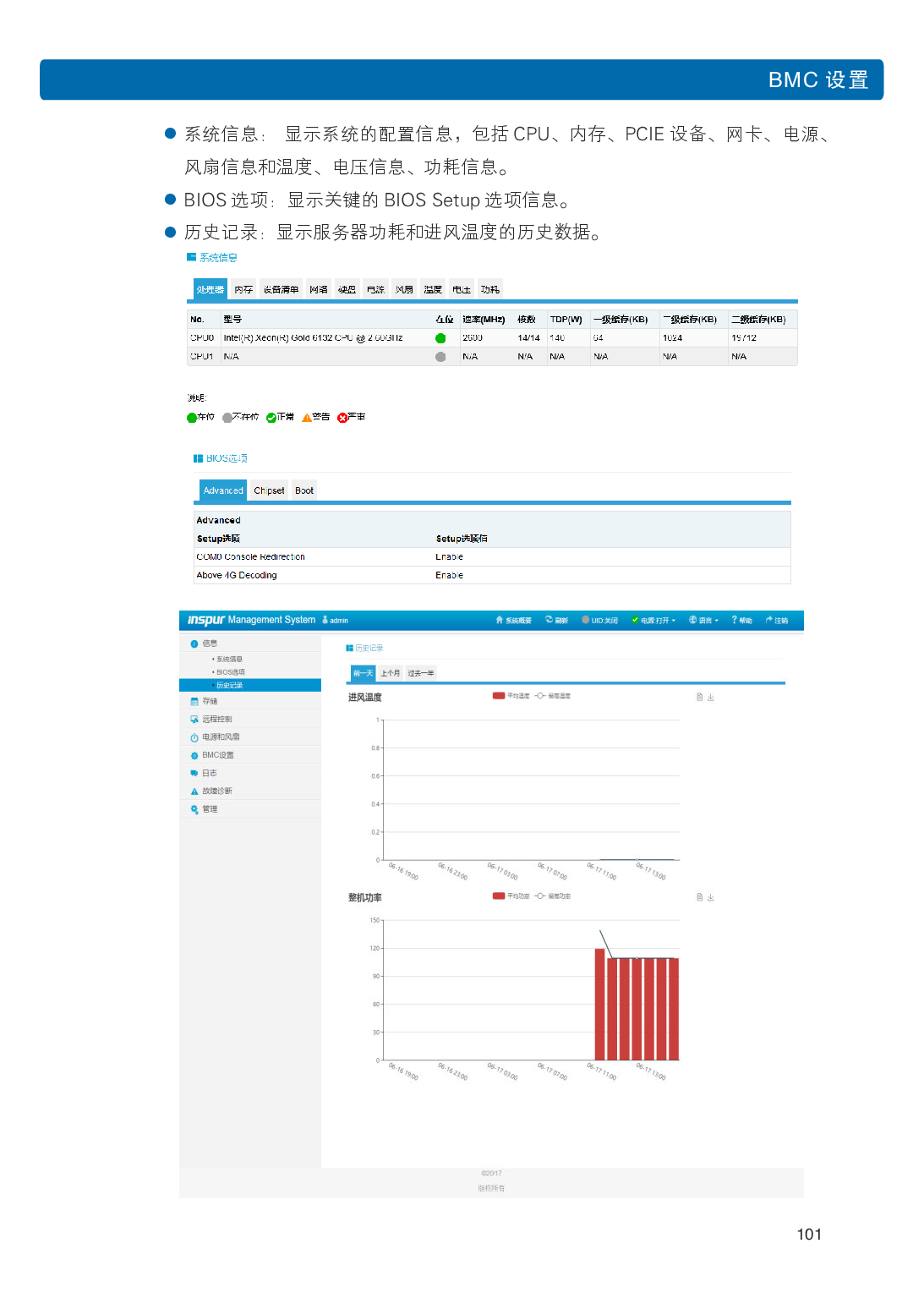Open data view for 进风温度 chart
The width and height of the screenshot is (924, 1298).
699,698
